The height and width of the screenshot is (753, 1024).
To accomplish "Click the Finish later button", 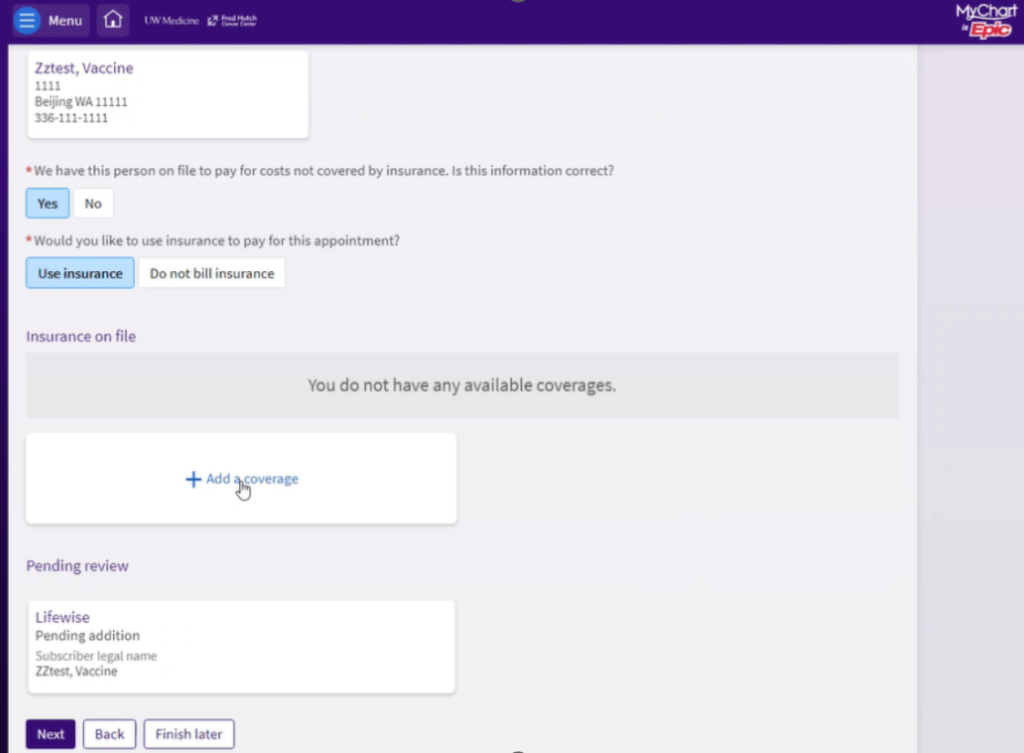I will tap(189, 734).
